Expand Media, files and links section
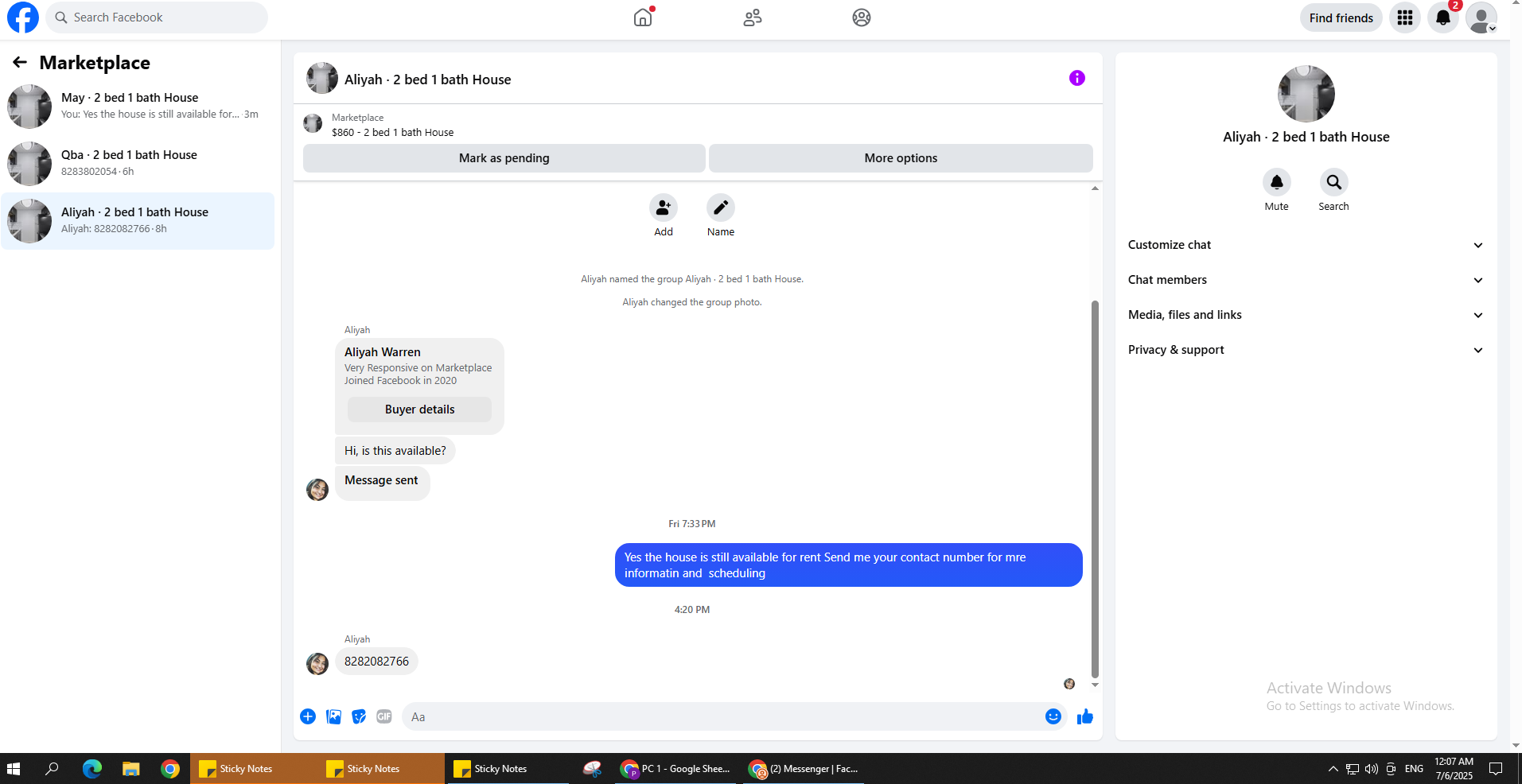 click(1306, 315)
